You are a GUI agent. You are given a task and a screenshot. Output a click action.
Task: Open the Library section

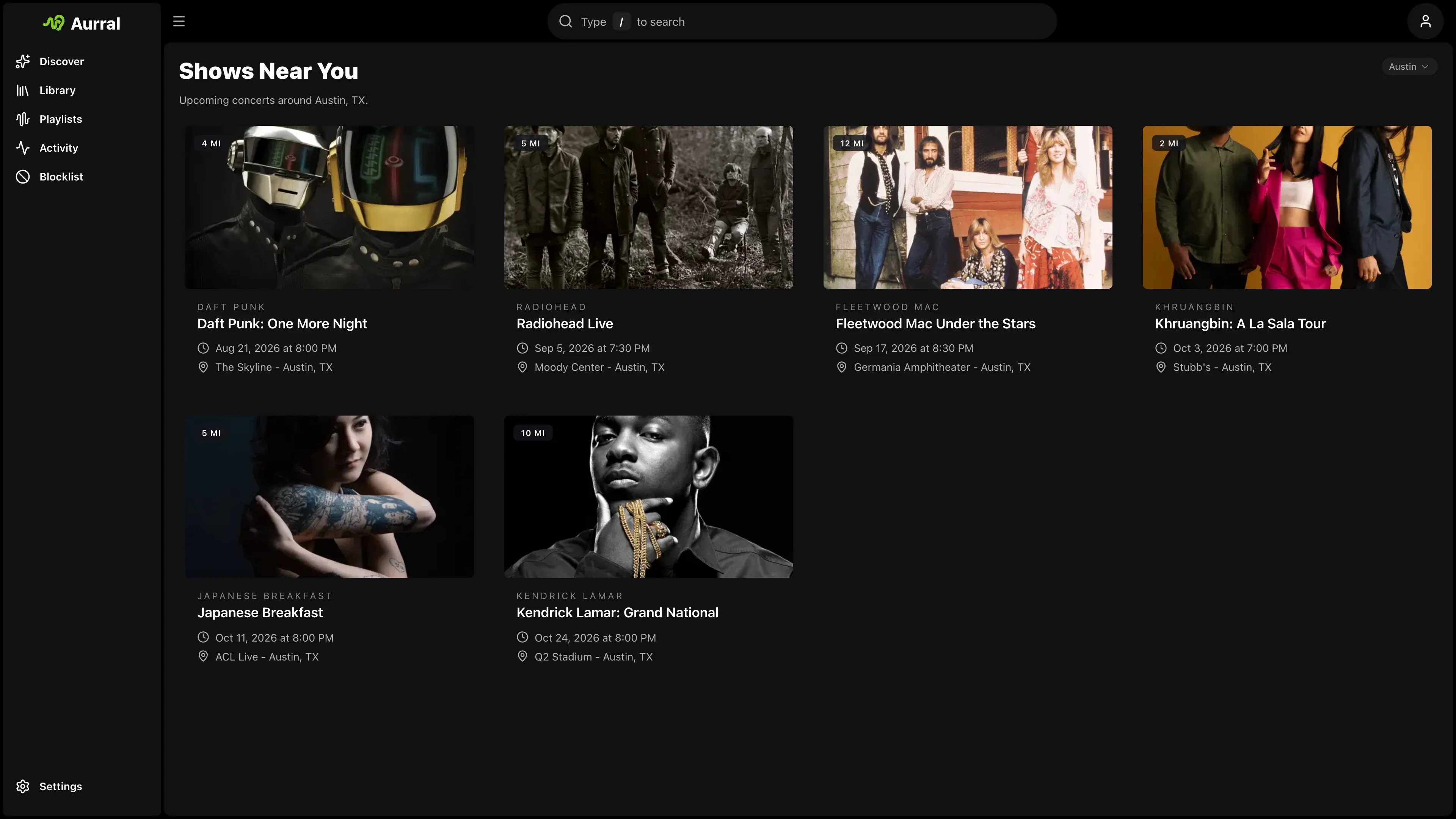pos(58,91)
